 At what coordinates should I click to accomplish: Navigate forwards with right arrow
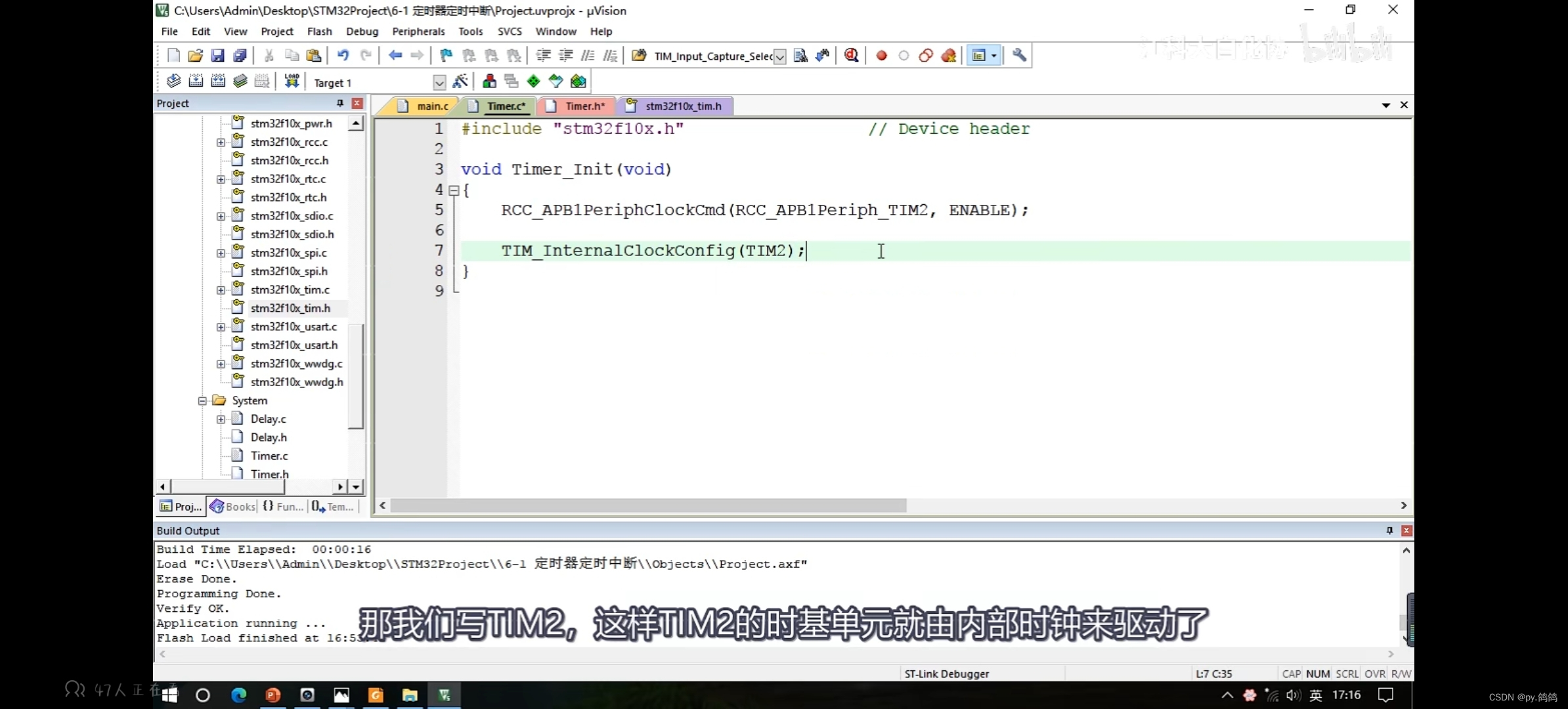pyautogui.click(x=417, y=56)
